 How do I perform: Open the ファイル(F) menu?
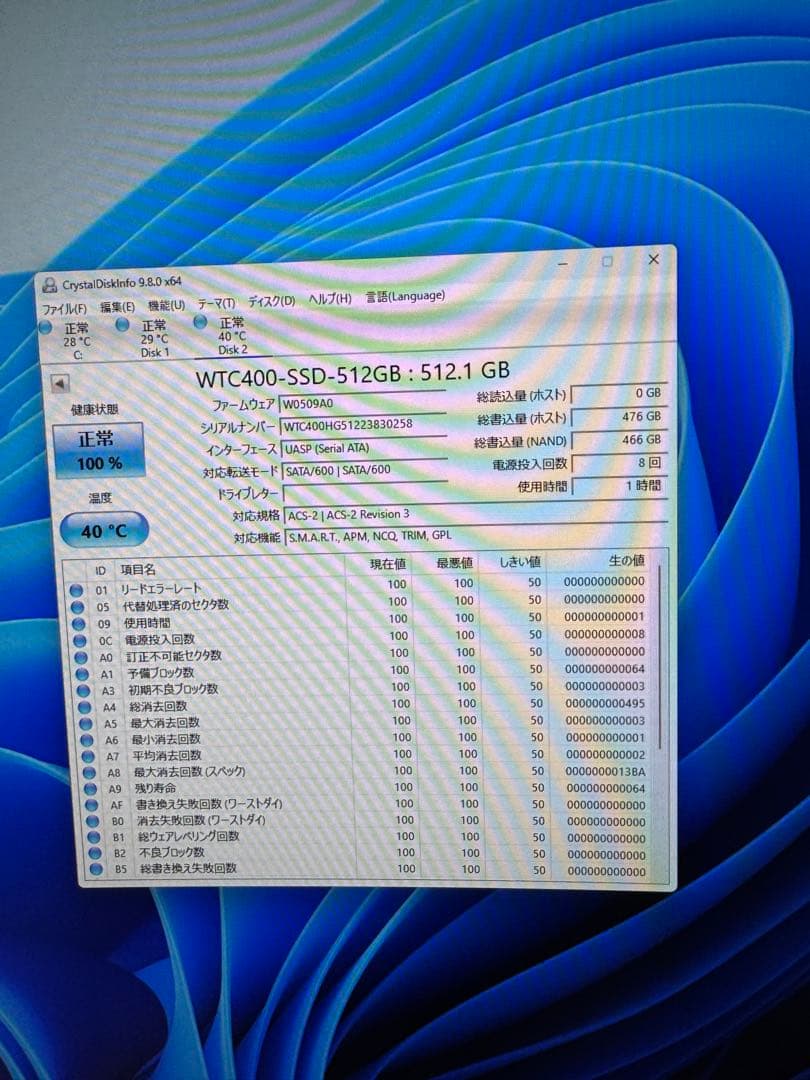(x=64, y=309)
